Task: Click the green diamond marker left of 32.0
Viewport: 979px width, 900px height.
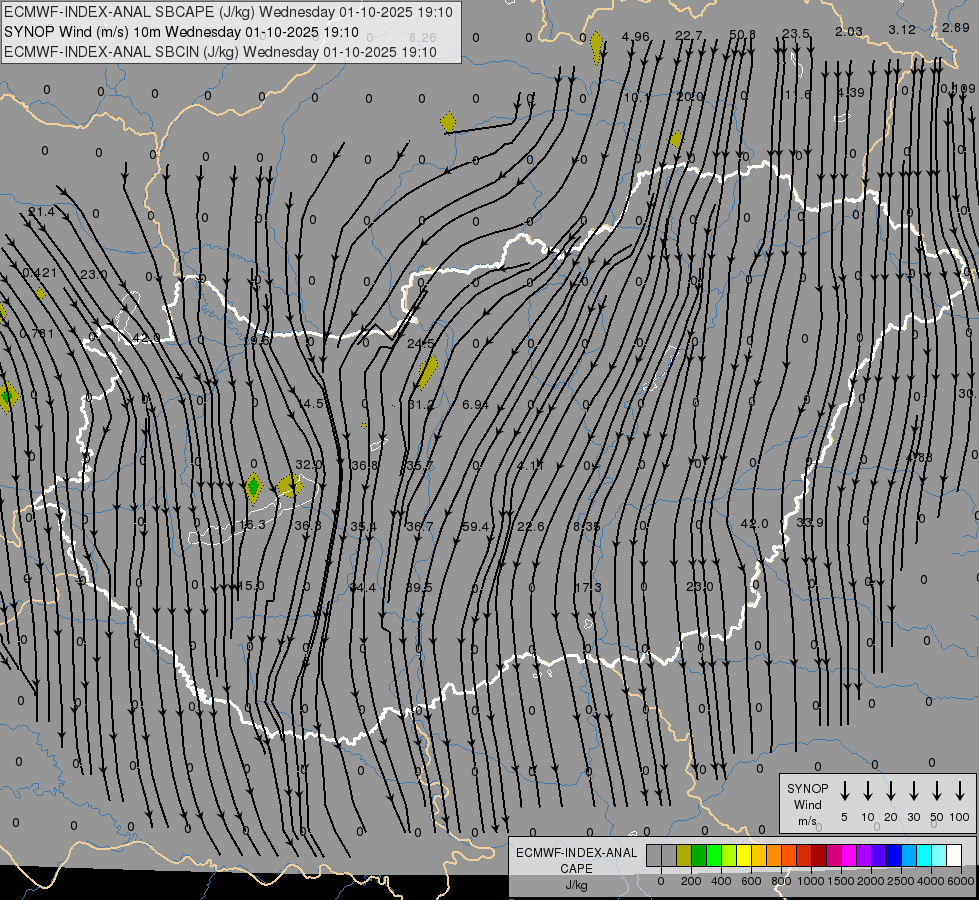Action: (253, 488)
